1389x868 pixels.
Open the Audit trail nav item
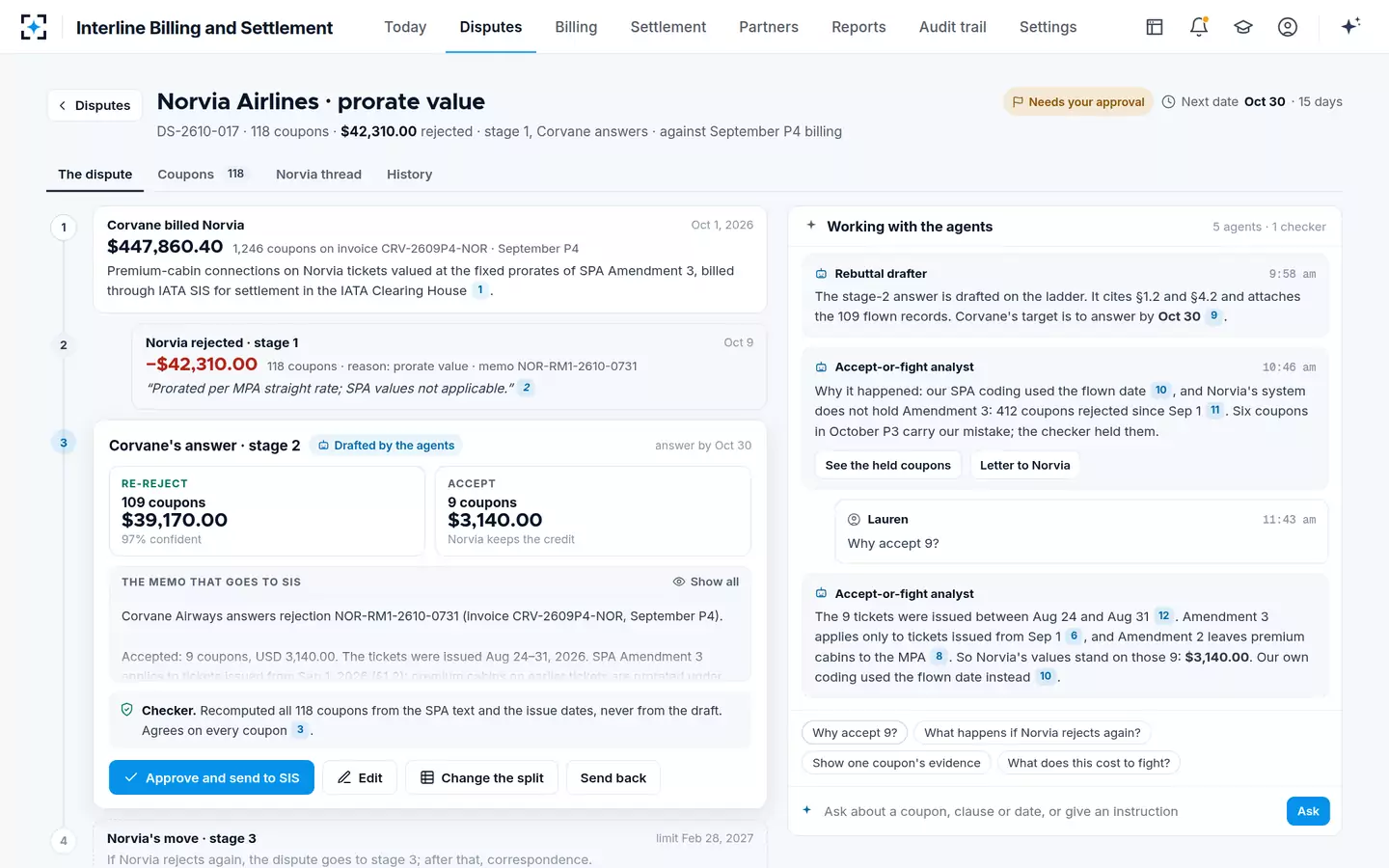click(x=953, y=27)
